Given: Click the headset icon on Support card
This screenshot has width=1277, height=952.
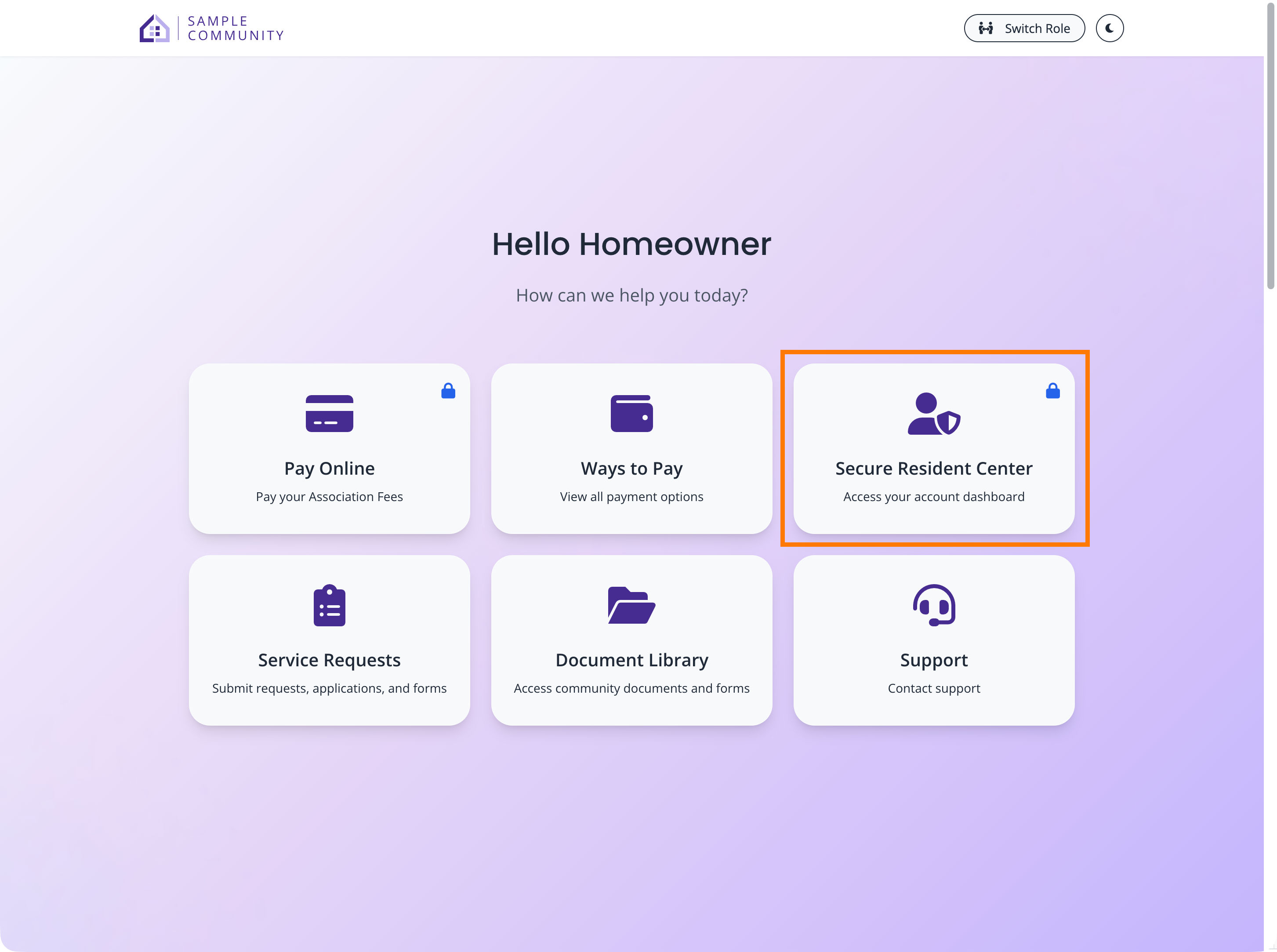Looking at the screenshot, I should [x=934, y=605].
